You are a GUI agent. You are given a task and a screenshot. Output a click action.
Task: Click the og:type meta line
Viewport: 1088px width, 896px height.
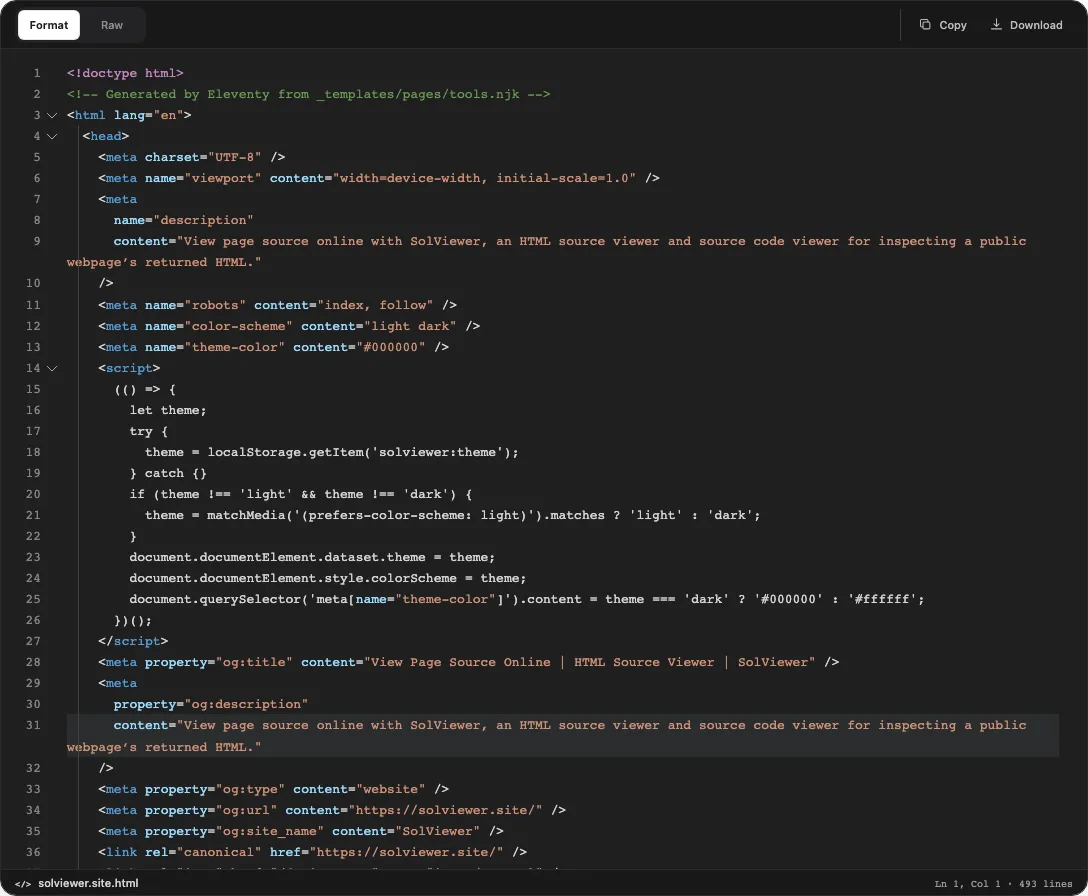click(x=273, y=789)
